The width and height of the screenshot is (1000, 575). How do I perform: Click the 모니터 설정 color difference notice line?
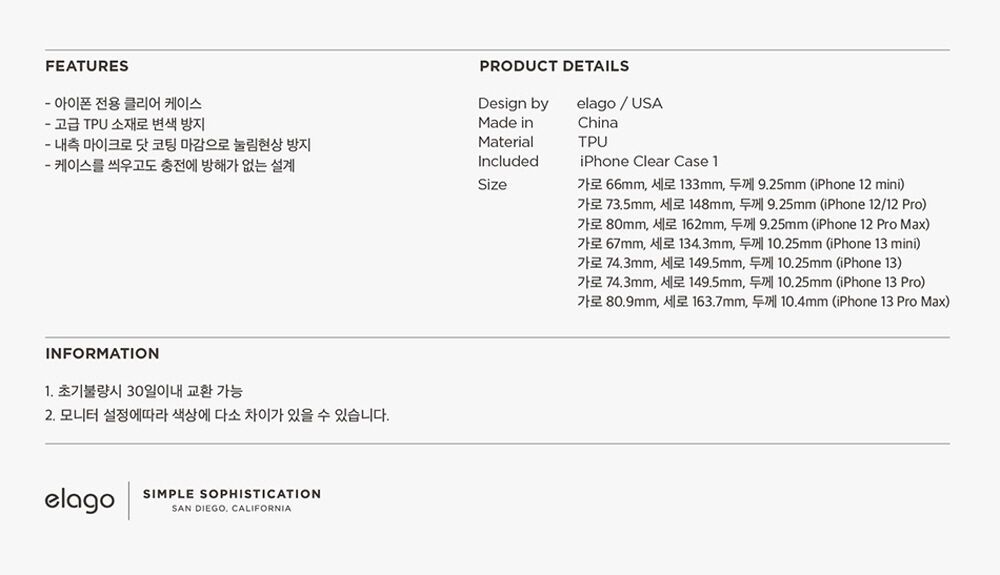click(x=217, y=416)
